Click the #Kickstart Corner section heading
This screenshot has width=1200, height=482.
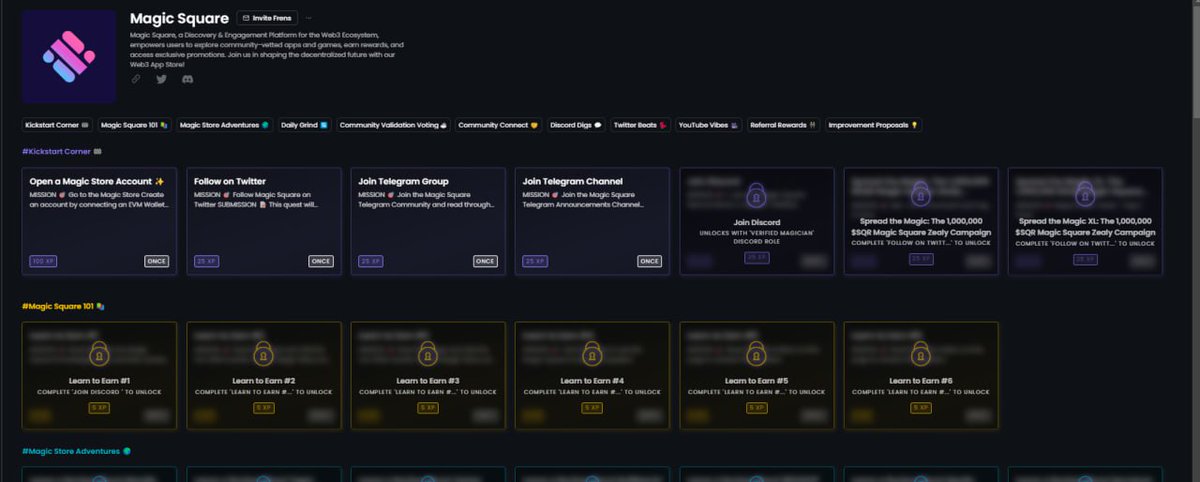click(61, 150)
